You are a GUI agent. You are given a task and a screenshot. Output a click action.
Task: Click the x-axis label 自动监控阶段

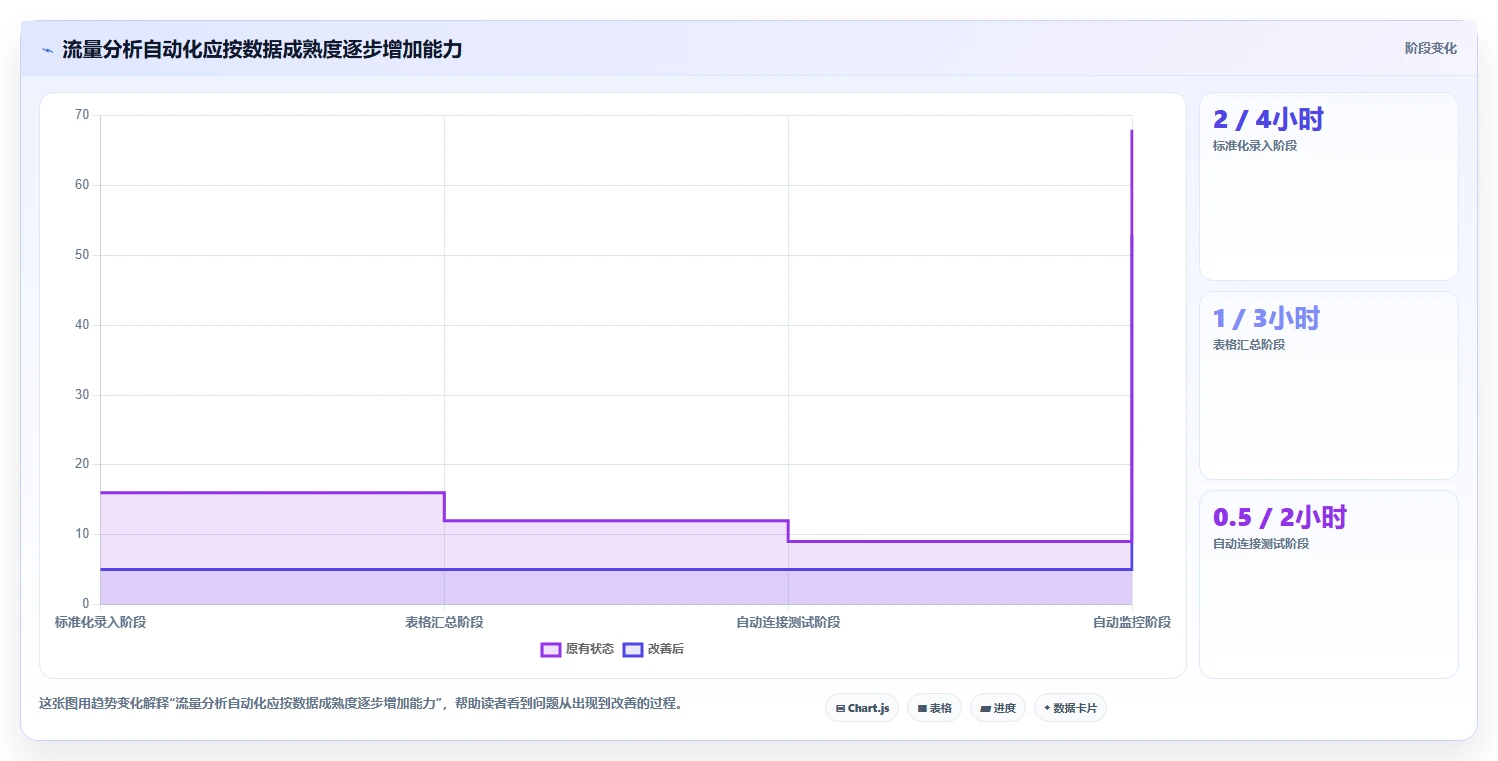click(1132, 622)
